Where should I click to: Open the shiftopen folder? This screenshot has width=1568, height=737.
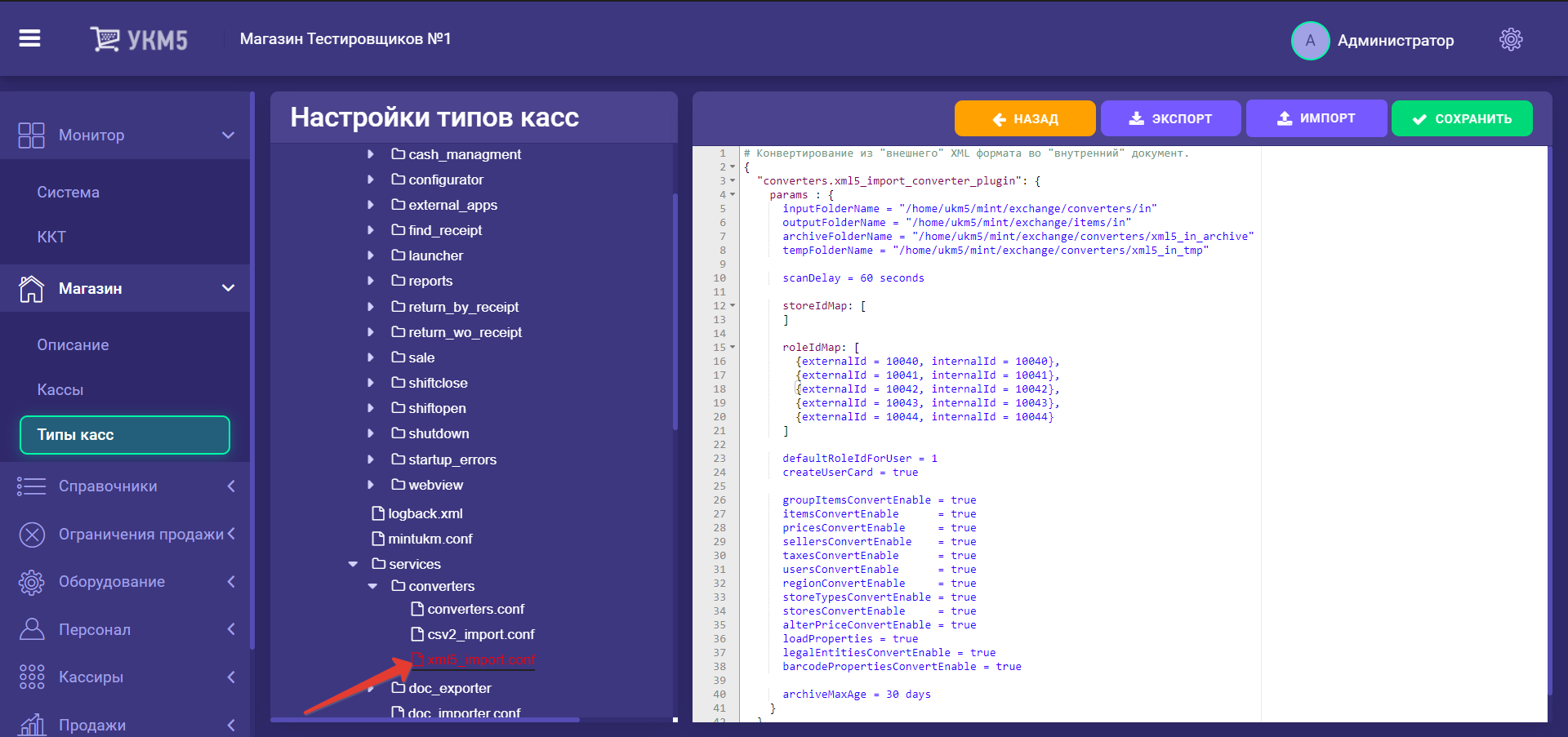(x=437, y=408)
